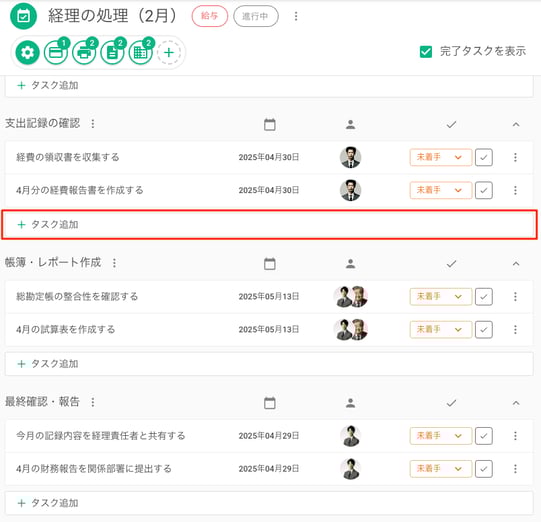Click the calendar icon in 支出記録の確認 header
Image resolution: width=541 pixels, height=522 pixels.
click(269, 124)
